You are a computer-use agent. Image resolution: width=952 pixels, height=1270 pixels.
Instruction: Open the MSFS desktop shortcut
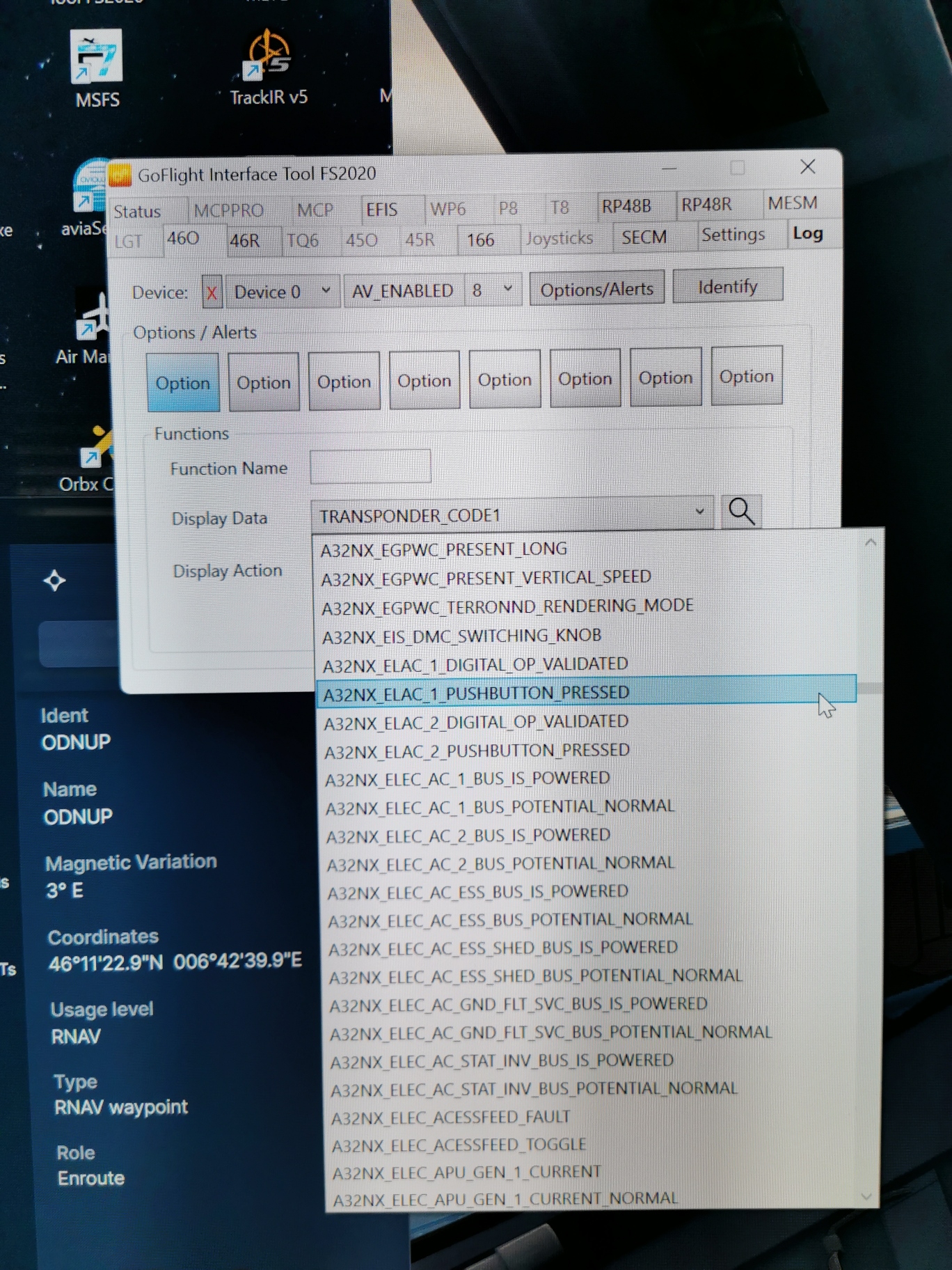(97, 68)
